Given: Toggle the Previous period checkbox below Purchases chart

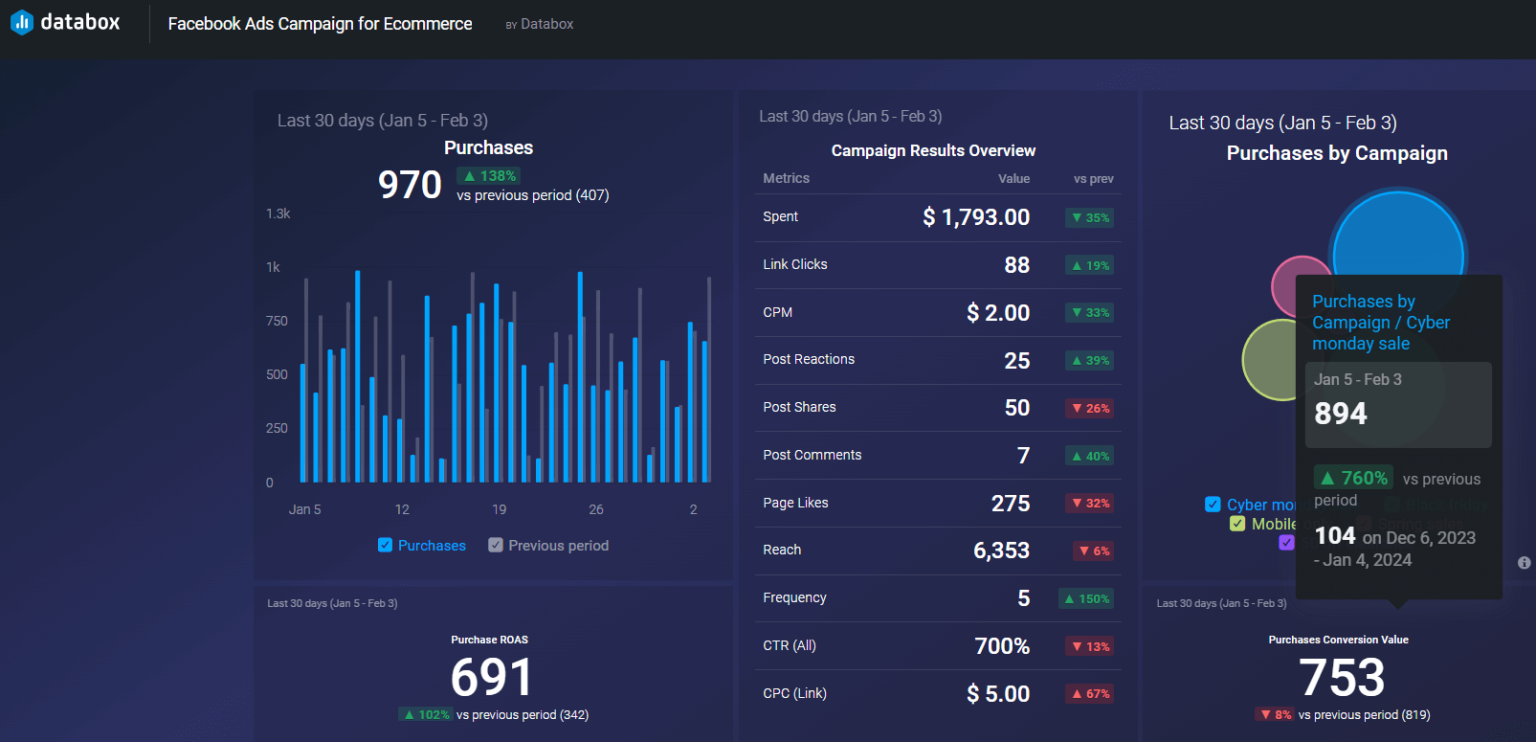Looking at the screenshot, I should click(495, 544).
